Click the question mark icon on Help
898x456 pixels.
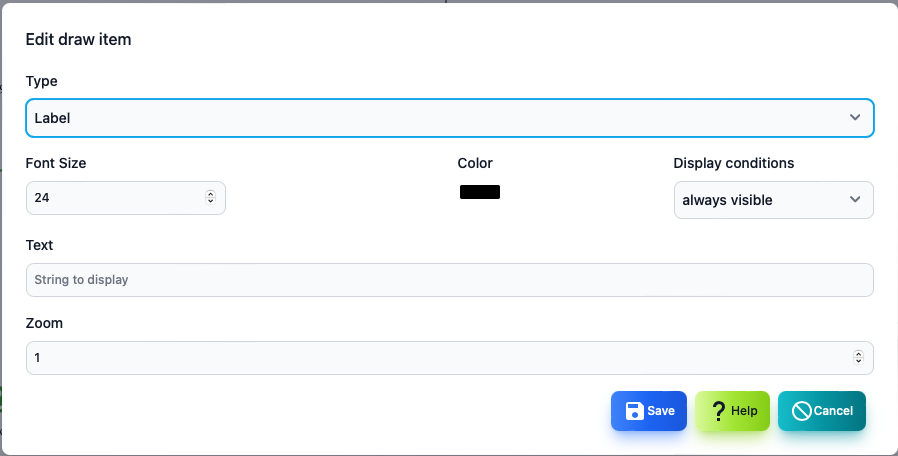point(718,411)
